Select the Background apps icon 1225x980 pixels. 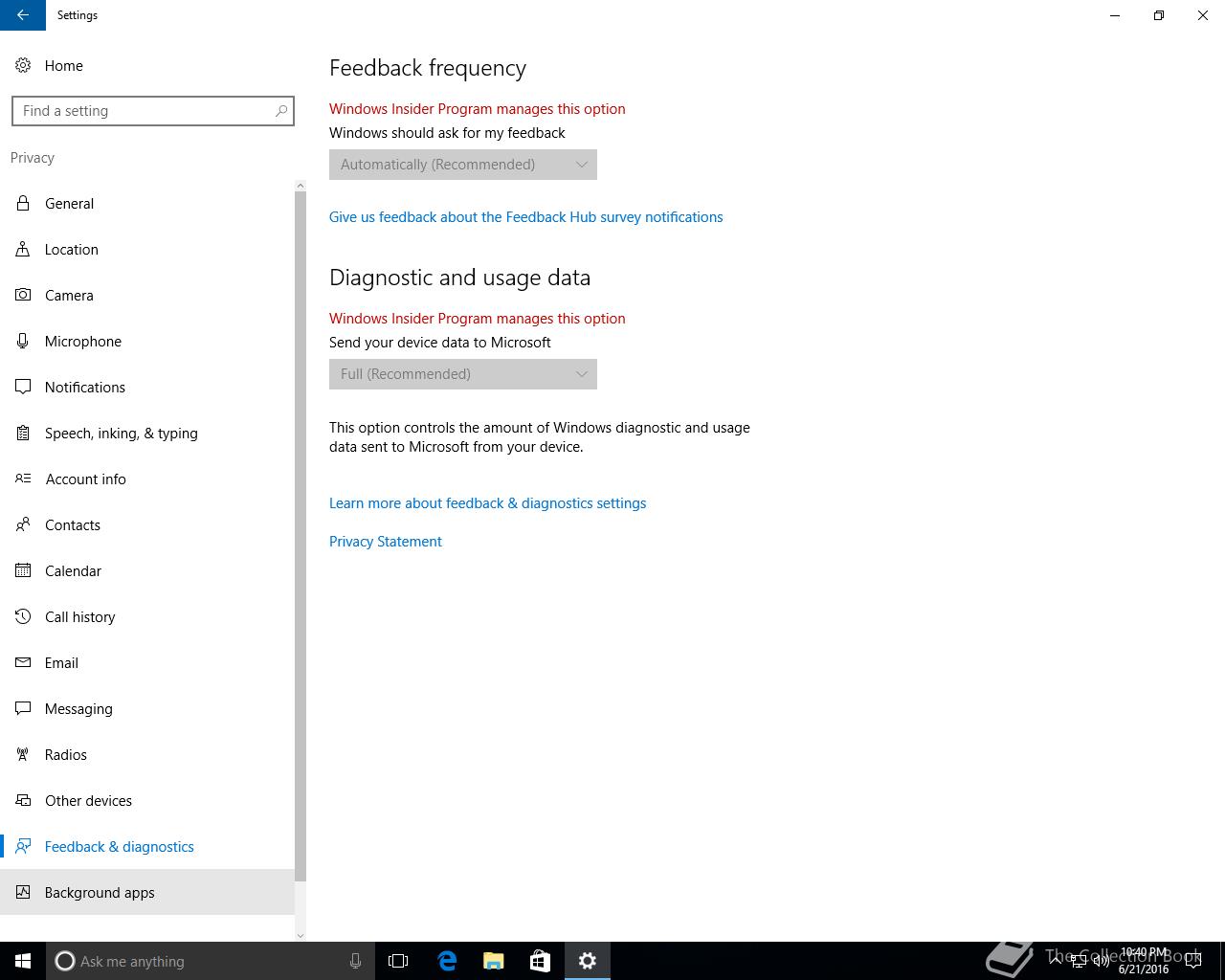pos(23,892)
